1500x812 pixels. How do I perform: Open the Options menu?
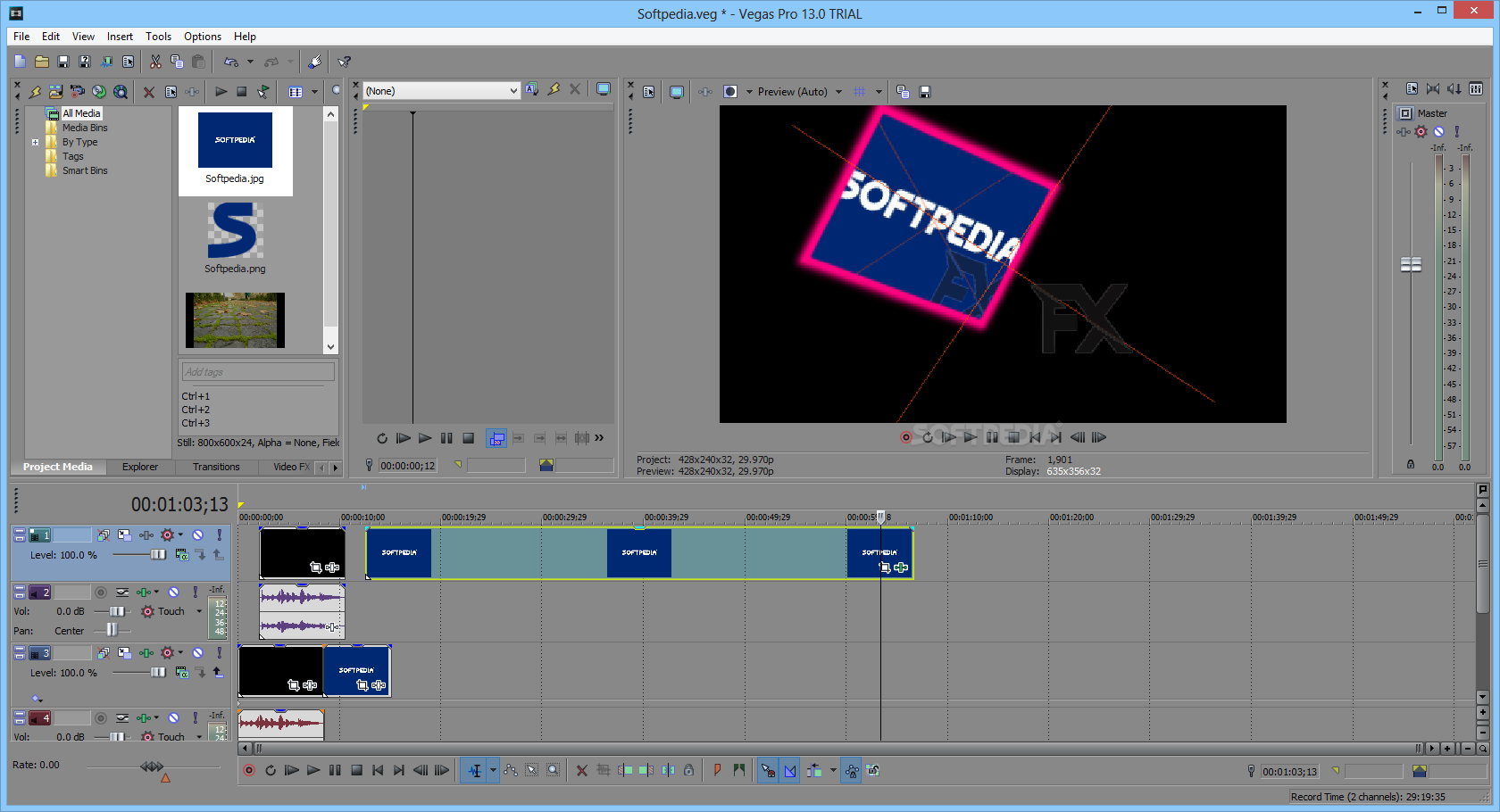coord(203,37)
